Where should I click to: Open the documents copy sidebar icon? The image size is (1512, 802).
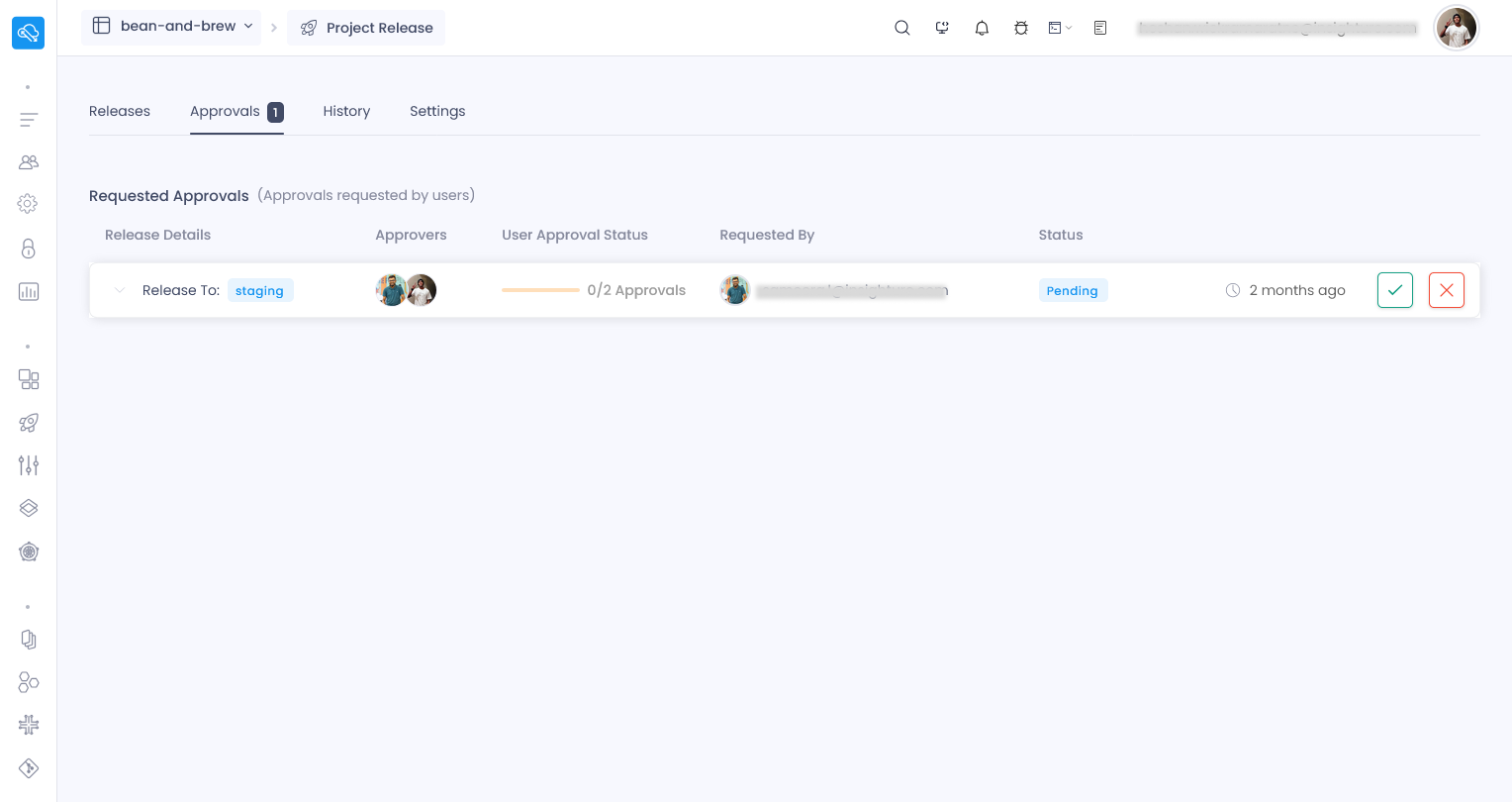(x=29, y=640)
